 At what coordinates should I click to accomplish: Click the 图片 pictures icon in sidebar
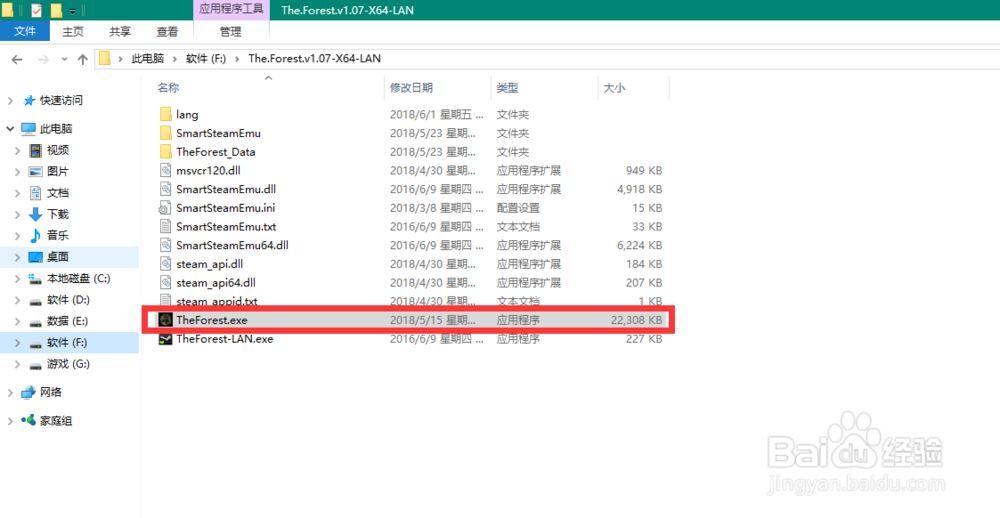(x=36, y=172)
